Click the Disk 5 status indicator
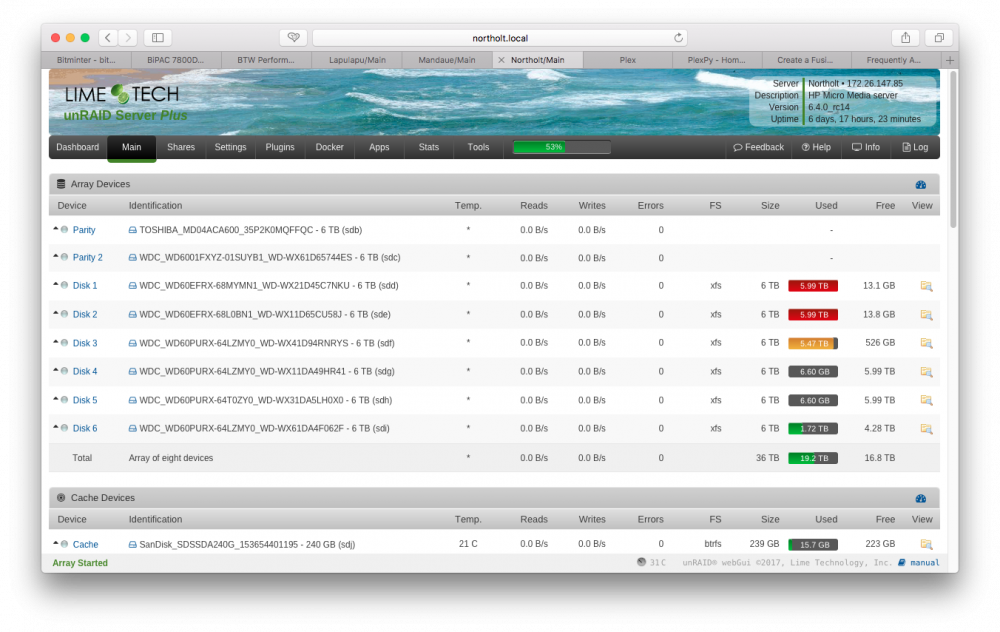This screenshot has width=1000, height=632. click(64, 400)
